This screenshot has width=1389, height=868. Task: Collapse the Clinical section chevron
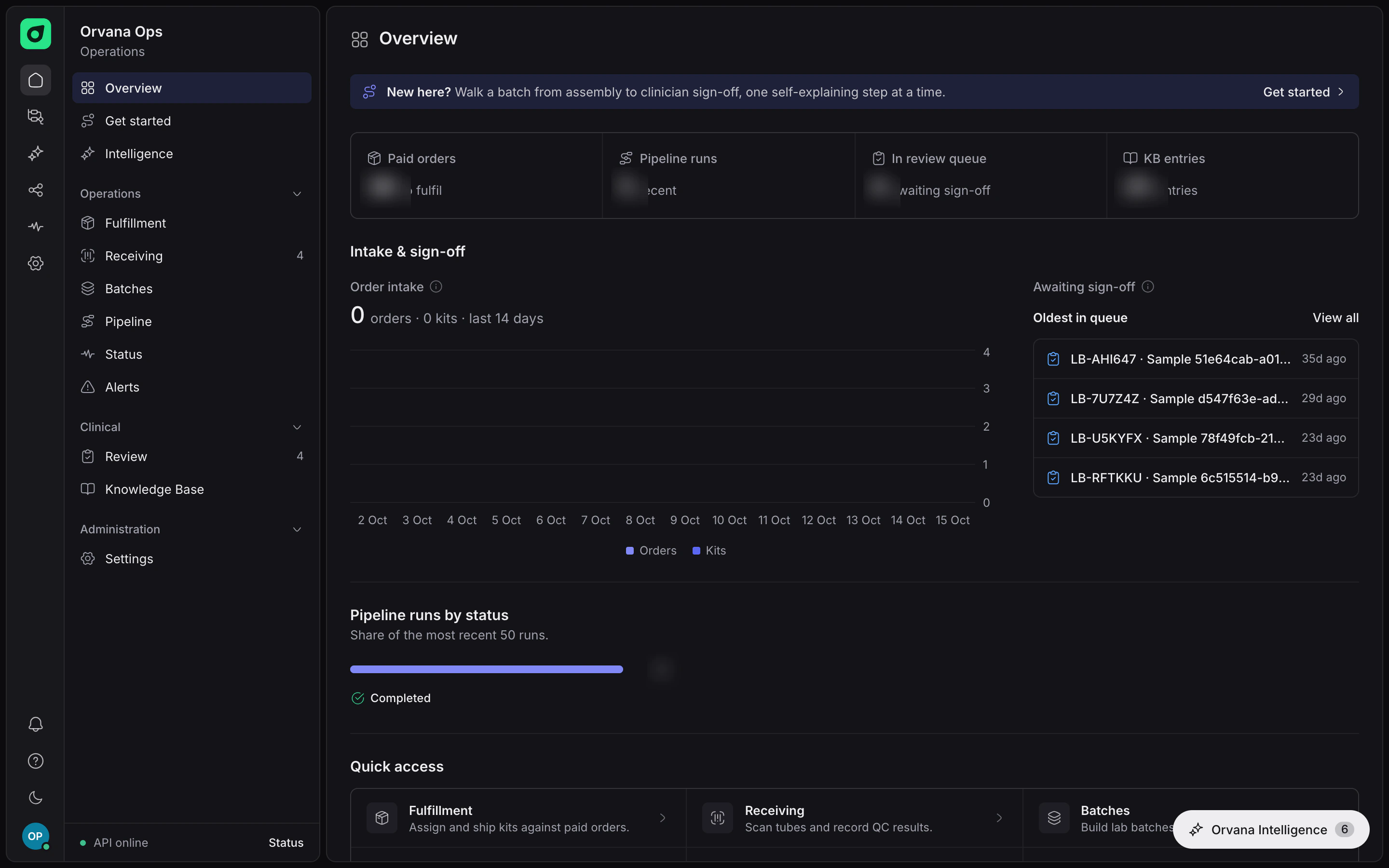click(x=297, y=427)
